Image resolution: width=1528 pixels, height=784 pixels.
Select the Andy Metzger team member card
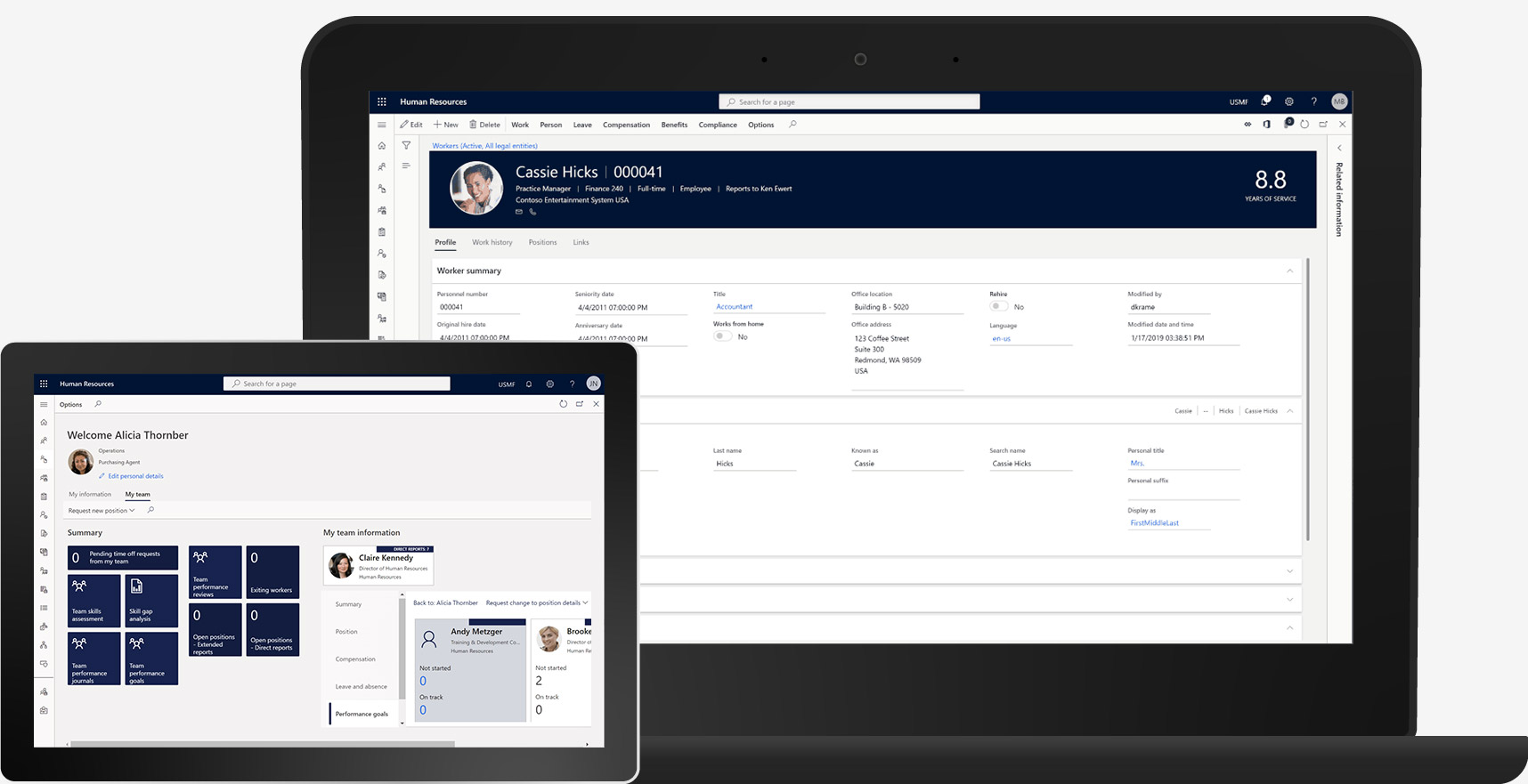click(x=470, y=670)
